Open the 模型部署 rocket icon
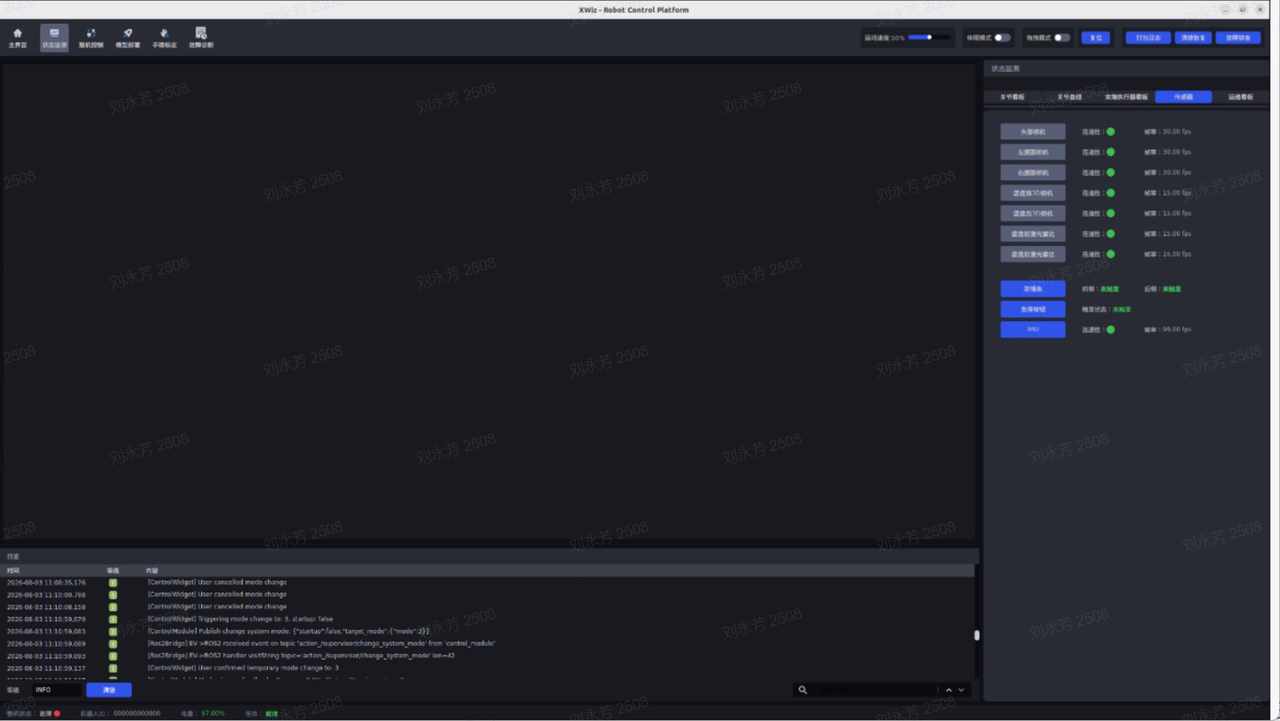Screen dimensions: 1280x721 (x=128, y=38)
